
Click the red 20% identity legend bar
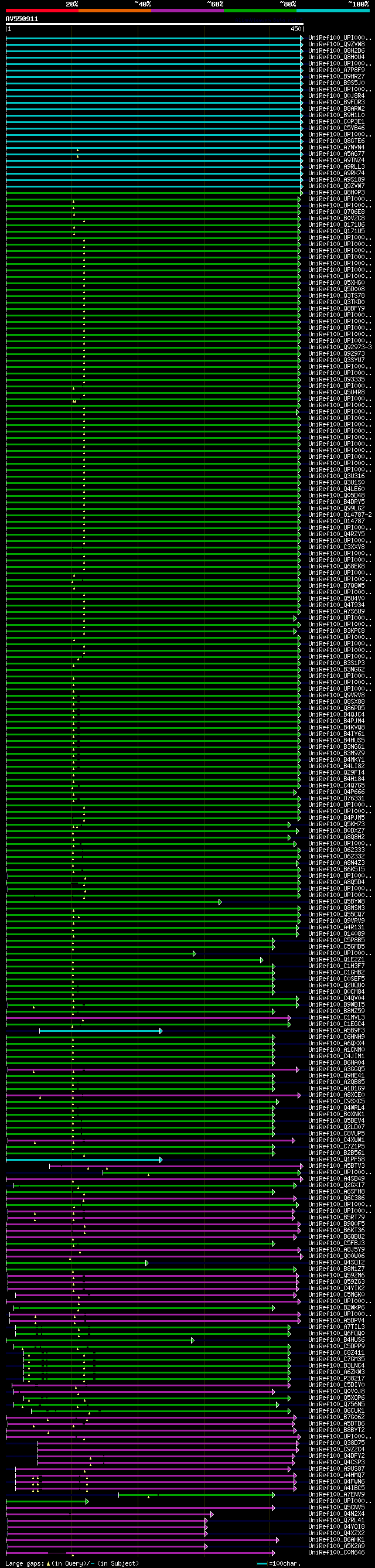[42, 11]
